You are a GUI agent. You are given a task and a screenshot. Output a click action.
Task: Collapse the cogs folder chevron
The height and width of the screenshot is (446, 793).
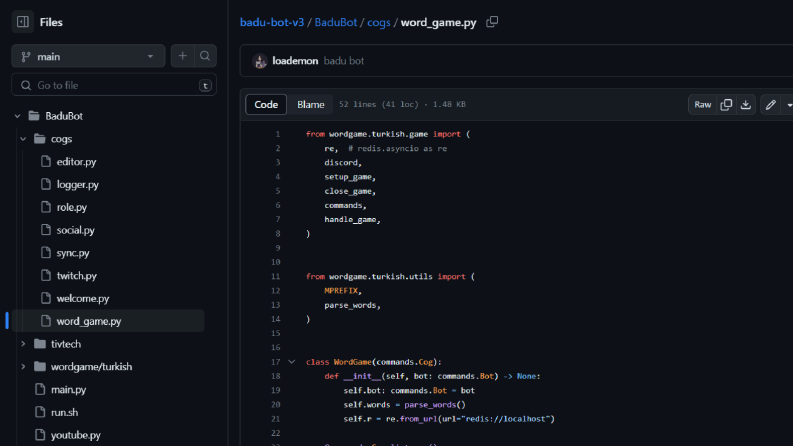(23, 139)
